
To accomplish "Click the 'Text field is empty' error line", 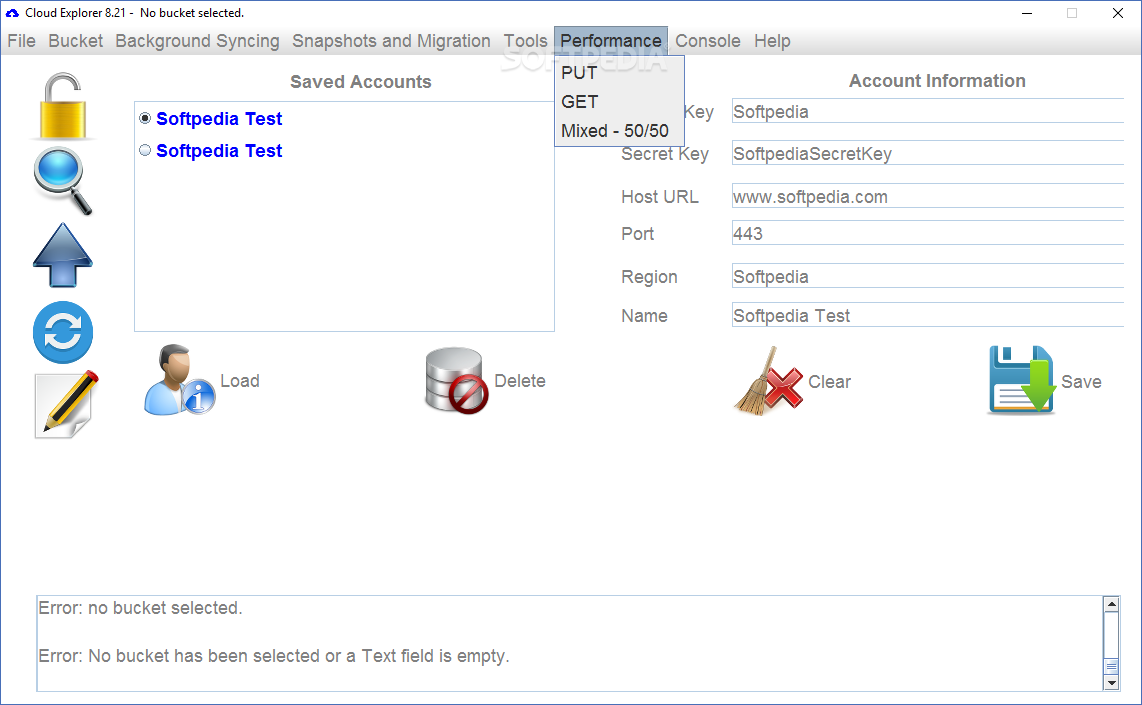I will [274, 656].
